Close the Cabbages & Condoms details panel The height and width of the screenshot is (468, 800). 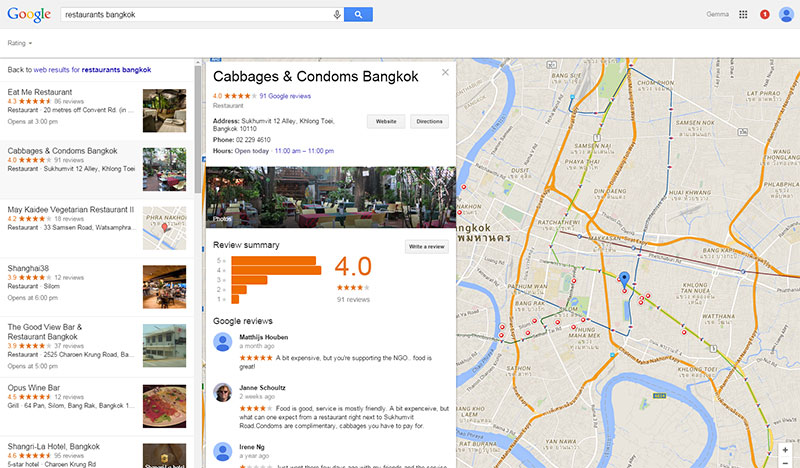click(x=445, y=72)
